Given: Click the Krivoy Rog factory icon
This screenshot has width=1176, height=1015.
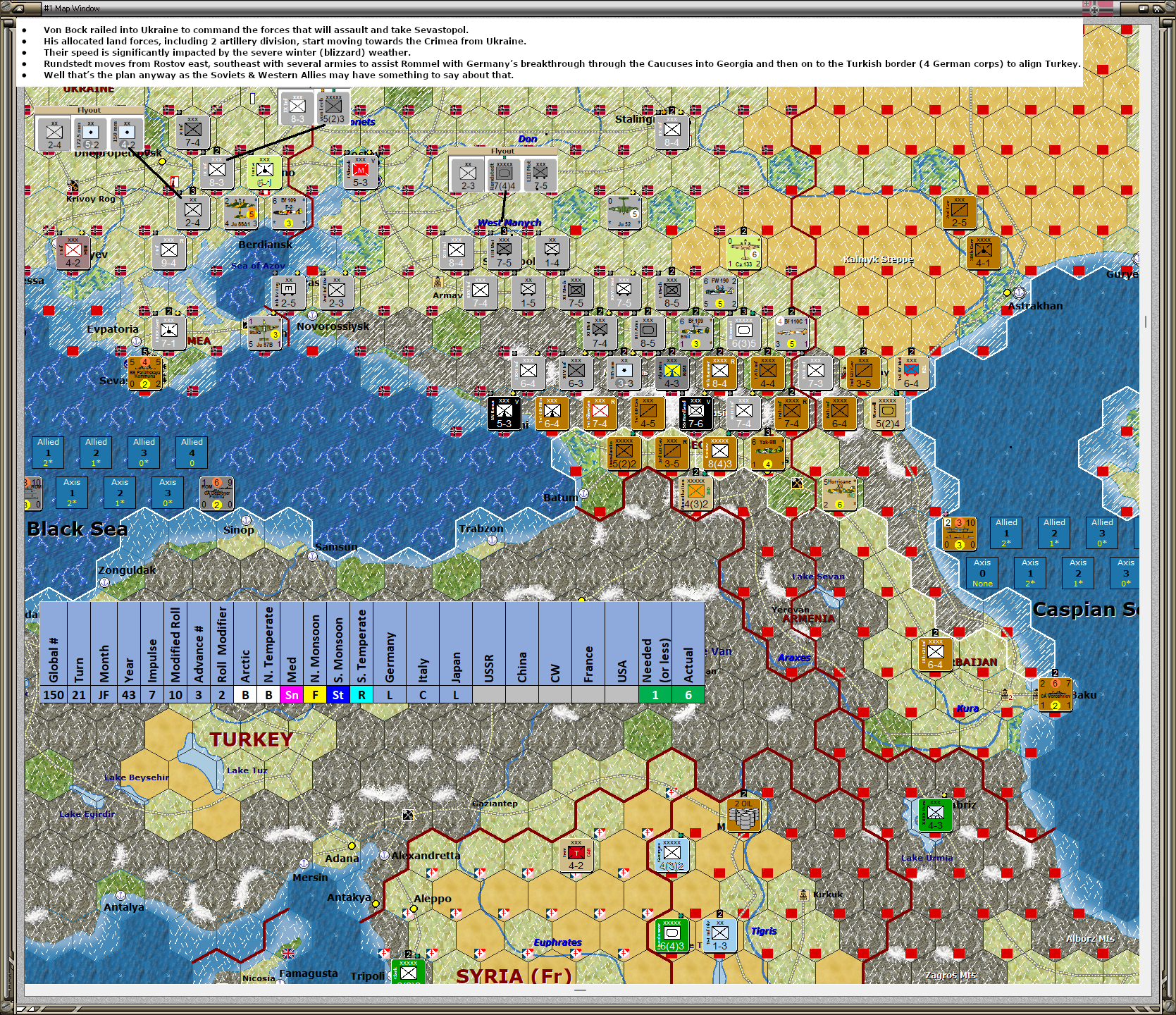Looking at the screenshot, I should click(x=73, y=187).
